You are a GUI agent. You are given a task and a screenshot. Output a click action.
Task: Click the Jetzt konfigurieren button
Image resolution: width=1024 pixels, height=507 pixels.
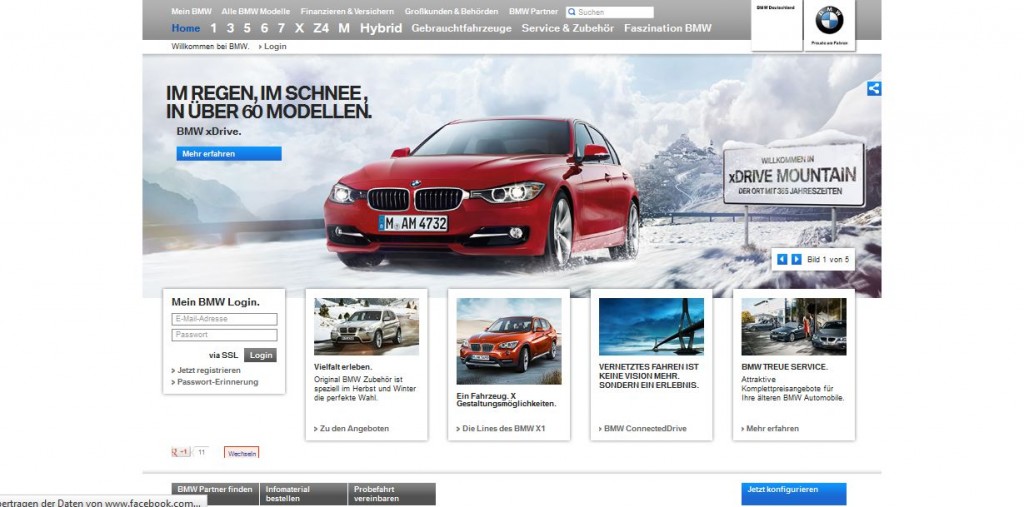[793, 491]
